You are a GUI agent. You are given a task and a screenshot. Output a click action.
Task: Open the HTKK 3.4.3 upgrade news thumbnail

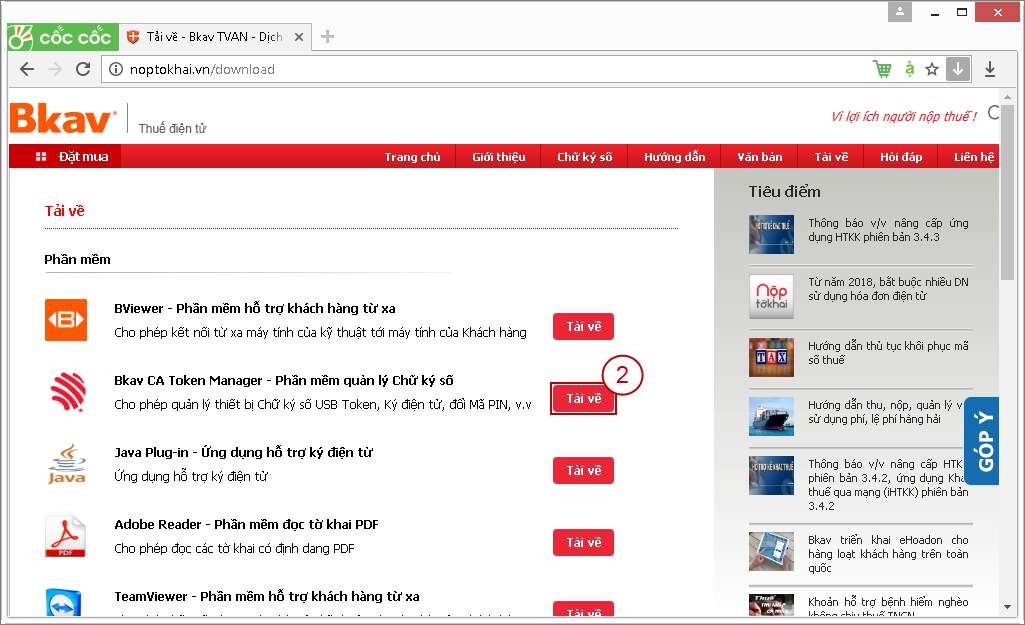(x=771, y=234)
